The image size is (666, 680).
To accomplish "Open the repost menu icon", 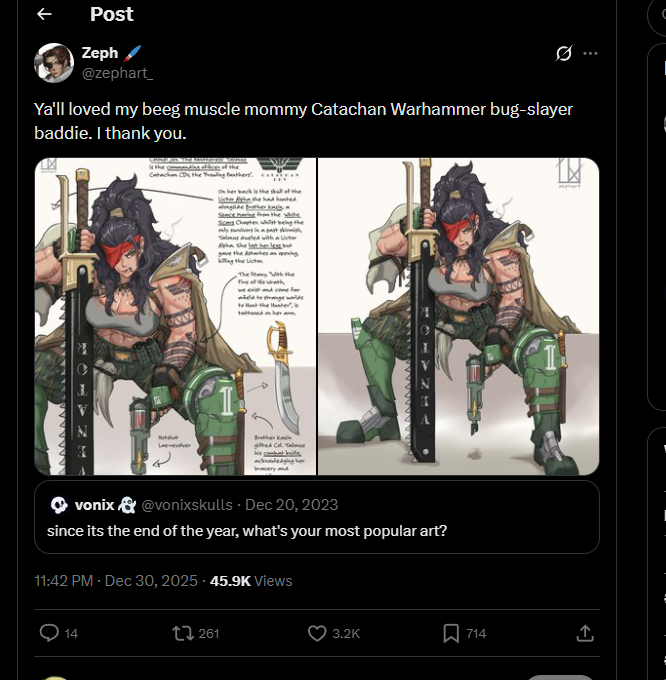I will [183, 633].
